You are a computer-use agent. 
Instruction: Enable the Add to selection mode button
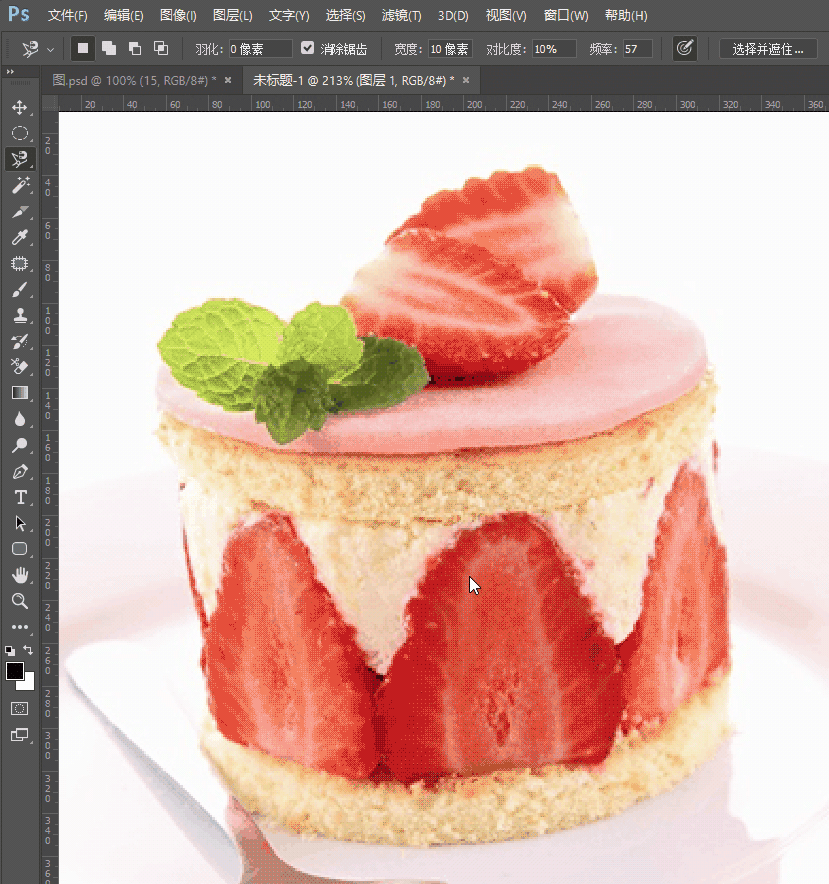pos(109,48)
